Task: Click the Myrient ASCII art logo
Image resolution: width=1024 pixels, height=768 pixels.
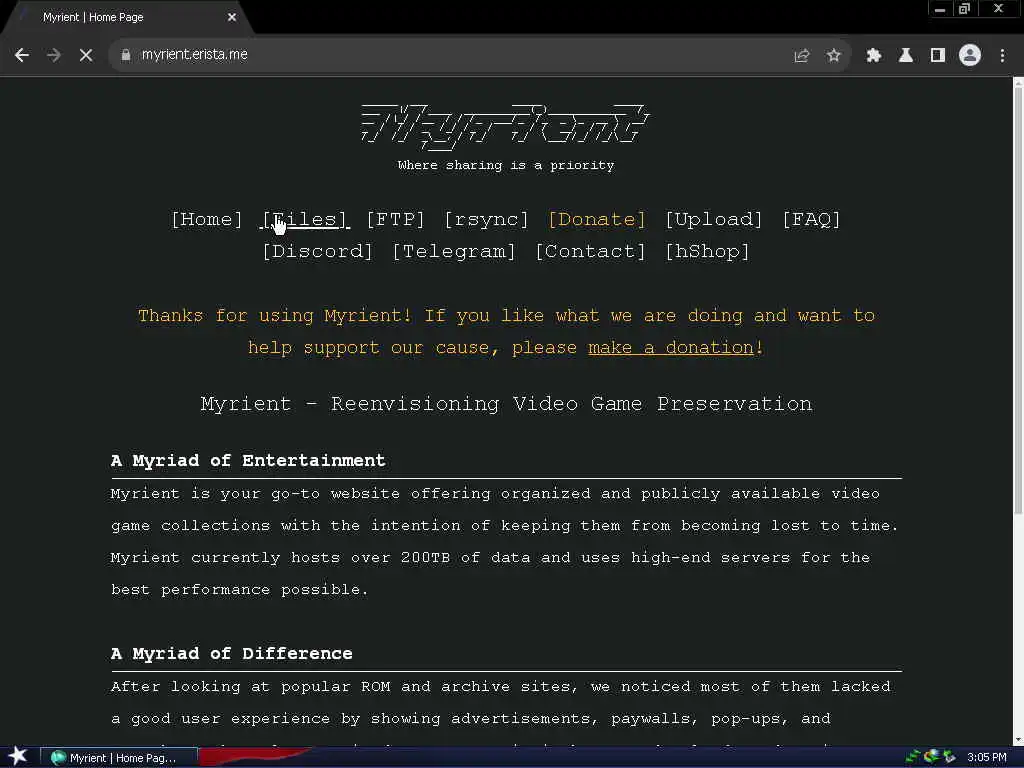Action: coord(505,125)
